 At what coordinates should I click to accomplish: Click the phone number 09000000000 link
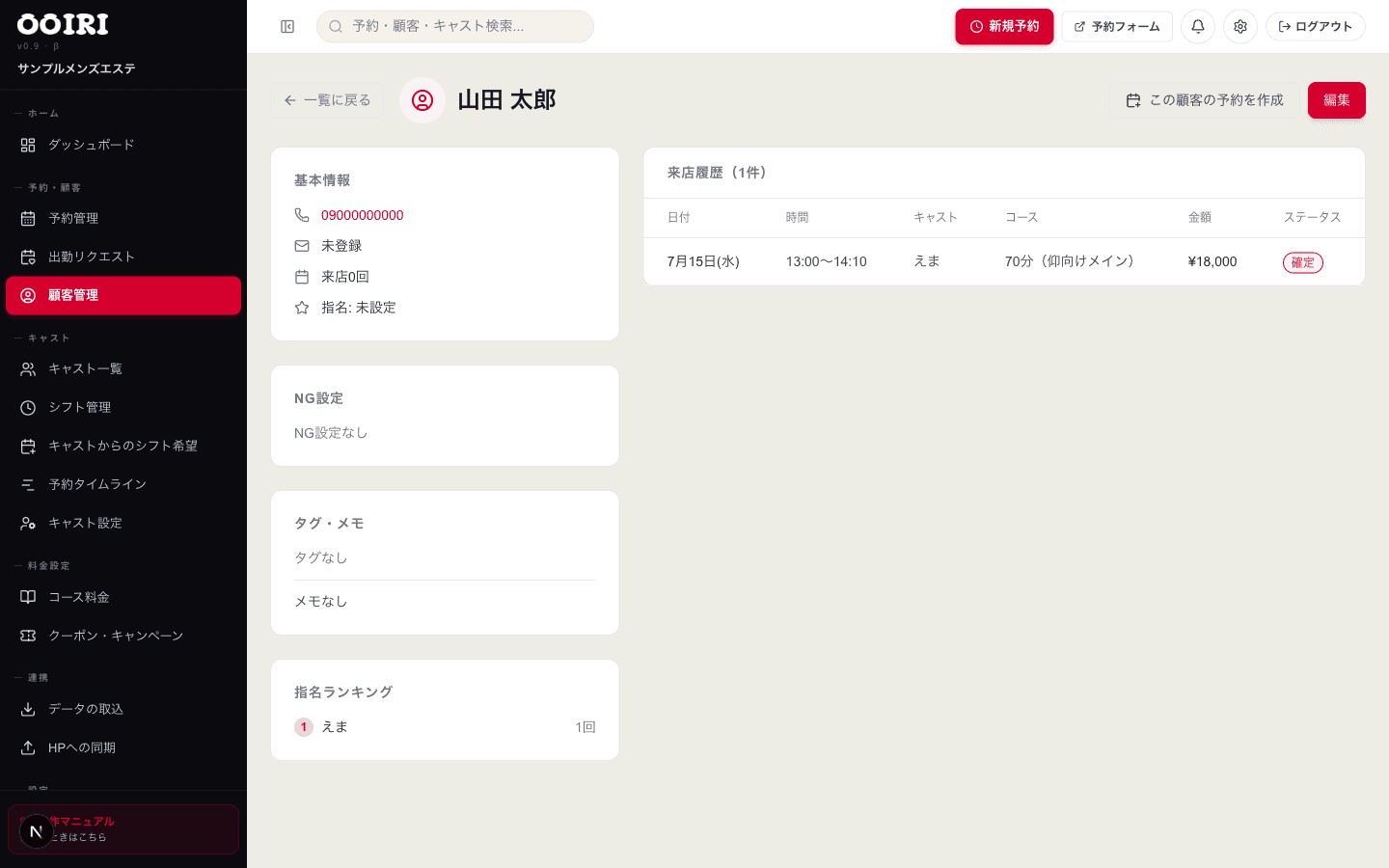click(x=363, y=215)
